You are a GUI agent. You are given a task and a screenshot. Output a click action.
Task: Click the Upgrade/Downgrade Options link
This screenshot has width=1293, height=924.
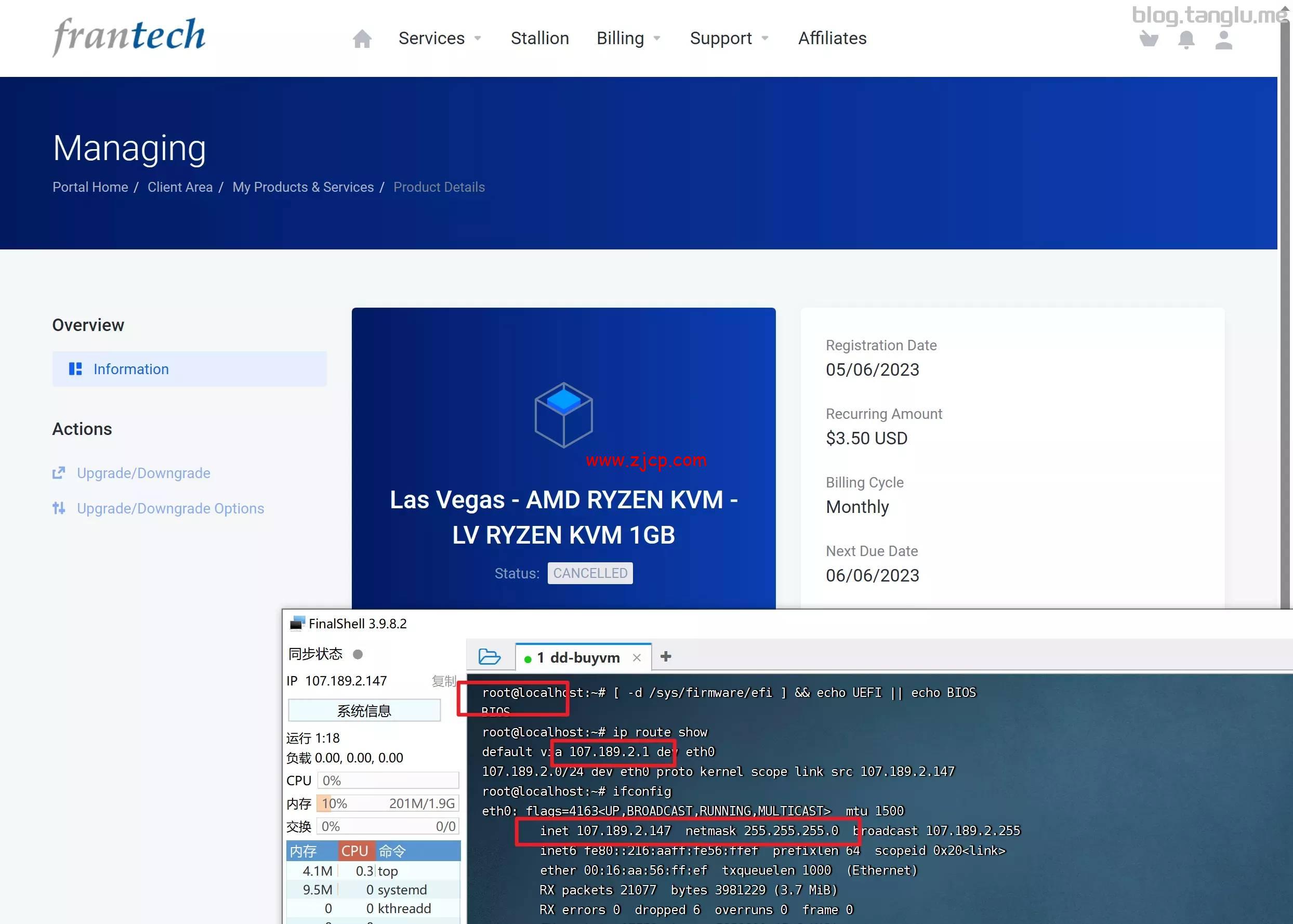(170, 508)
